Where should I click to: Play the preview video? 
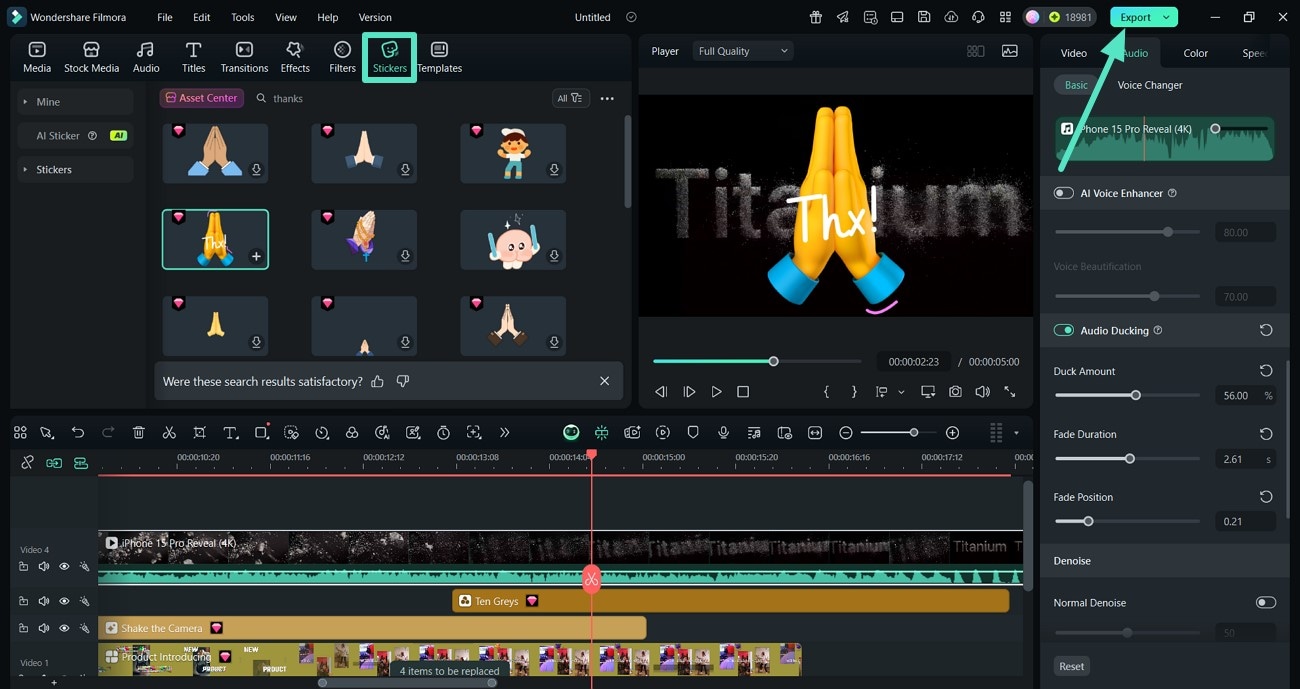point(716,392)
